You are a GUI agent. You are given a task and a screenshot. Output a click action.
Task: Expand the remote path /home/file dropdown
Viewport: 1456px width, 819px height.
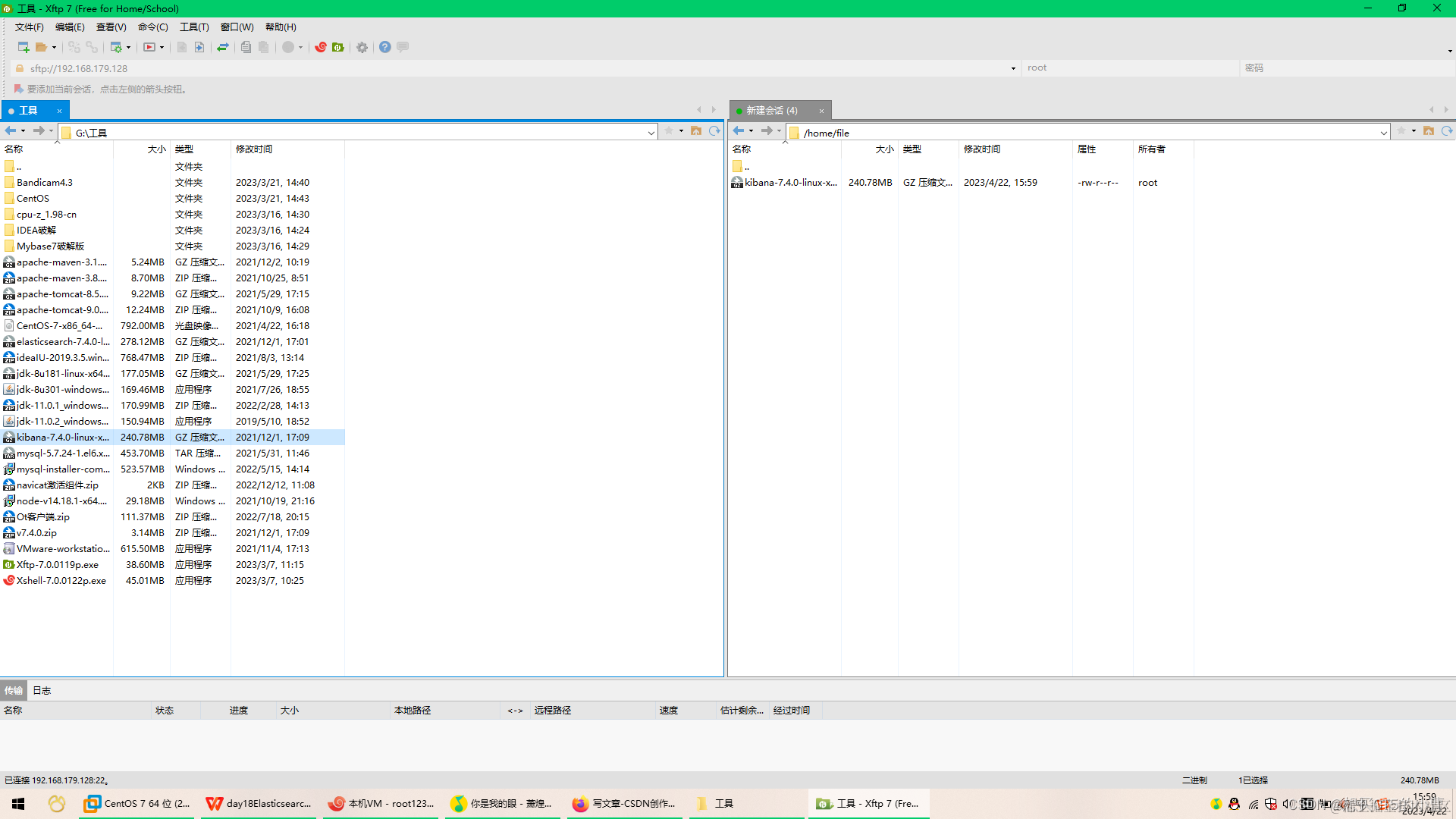tap(1384, 133)
